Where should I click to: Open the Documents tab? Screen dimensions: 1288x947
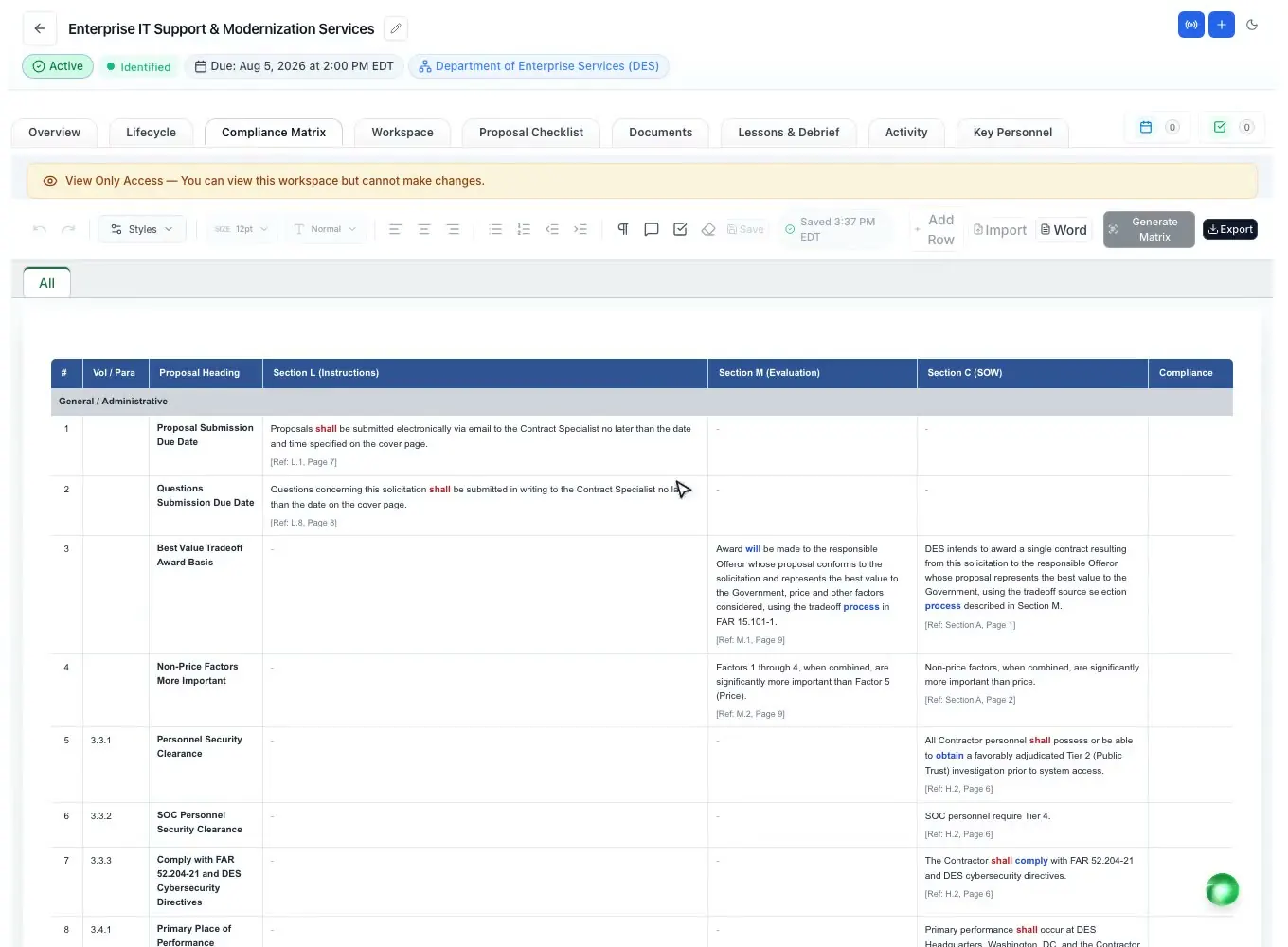coord(661,133)
